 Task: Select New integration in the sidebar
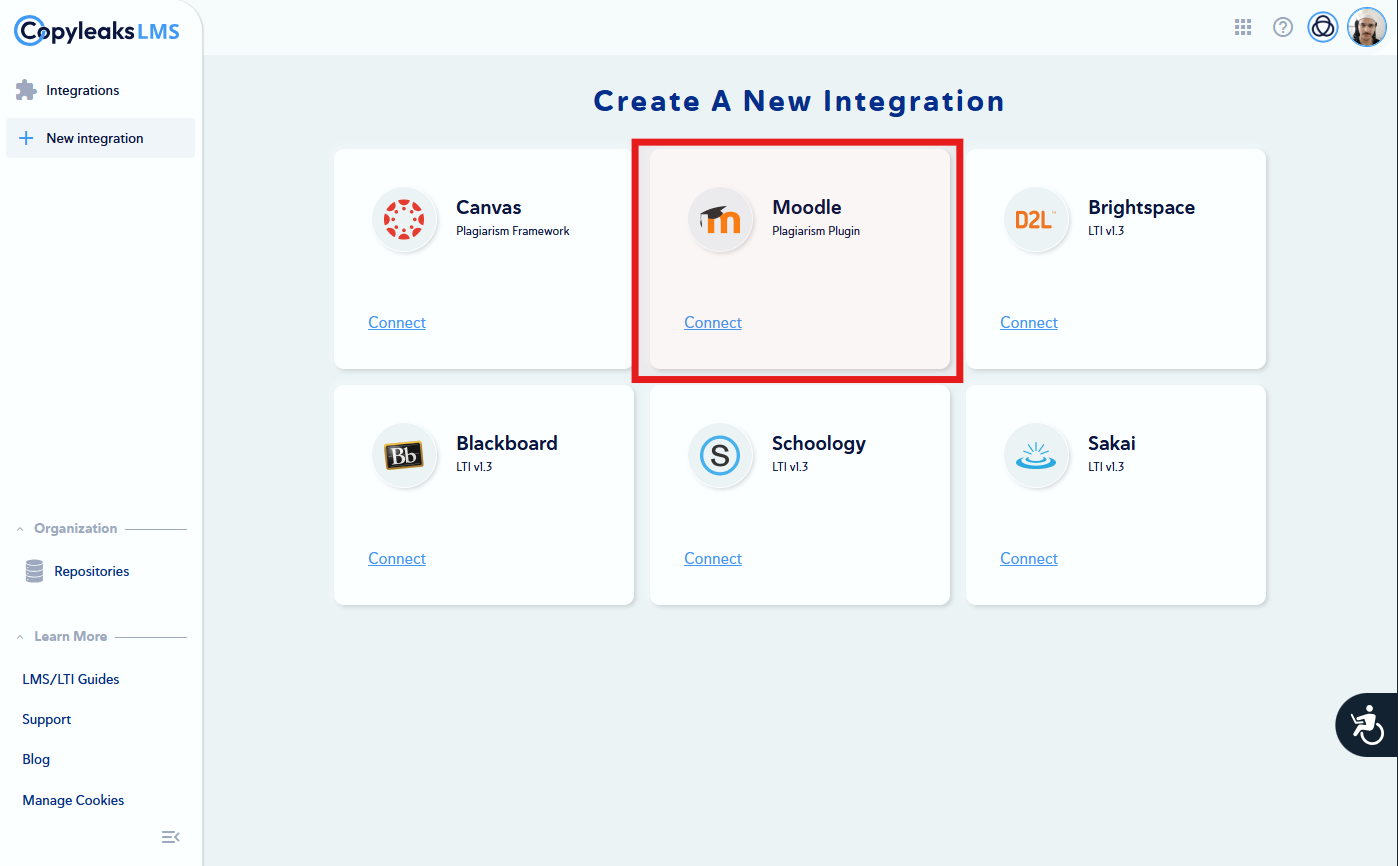tap(100, 138)
